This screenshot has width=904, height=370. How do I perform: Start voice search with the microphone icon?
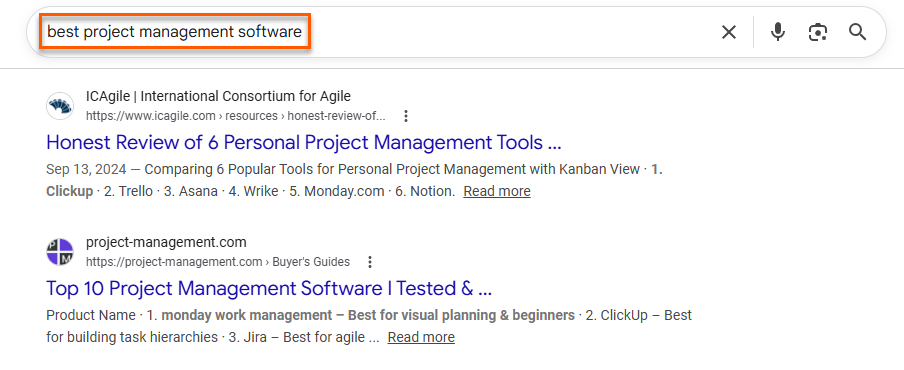[778, 32]
